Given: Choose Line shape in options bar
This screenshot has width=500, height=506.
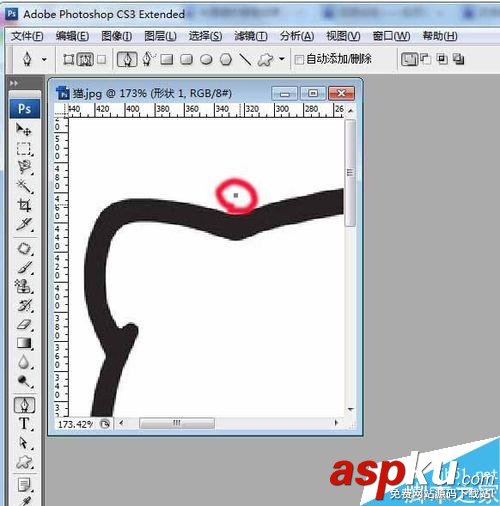Looking at the screenshot, I should click(246, 60).
